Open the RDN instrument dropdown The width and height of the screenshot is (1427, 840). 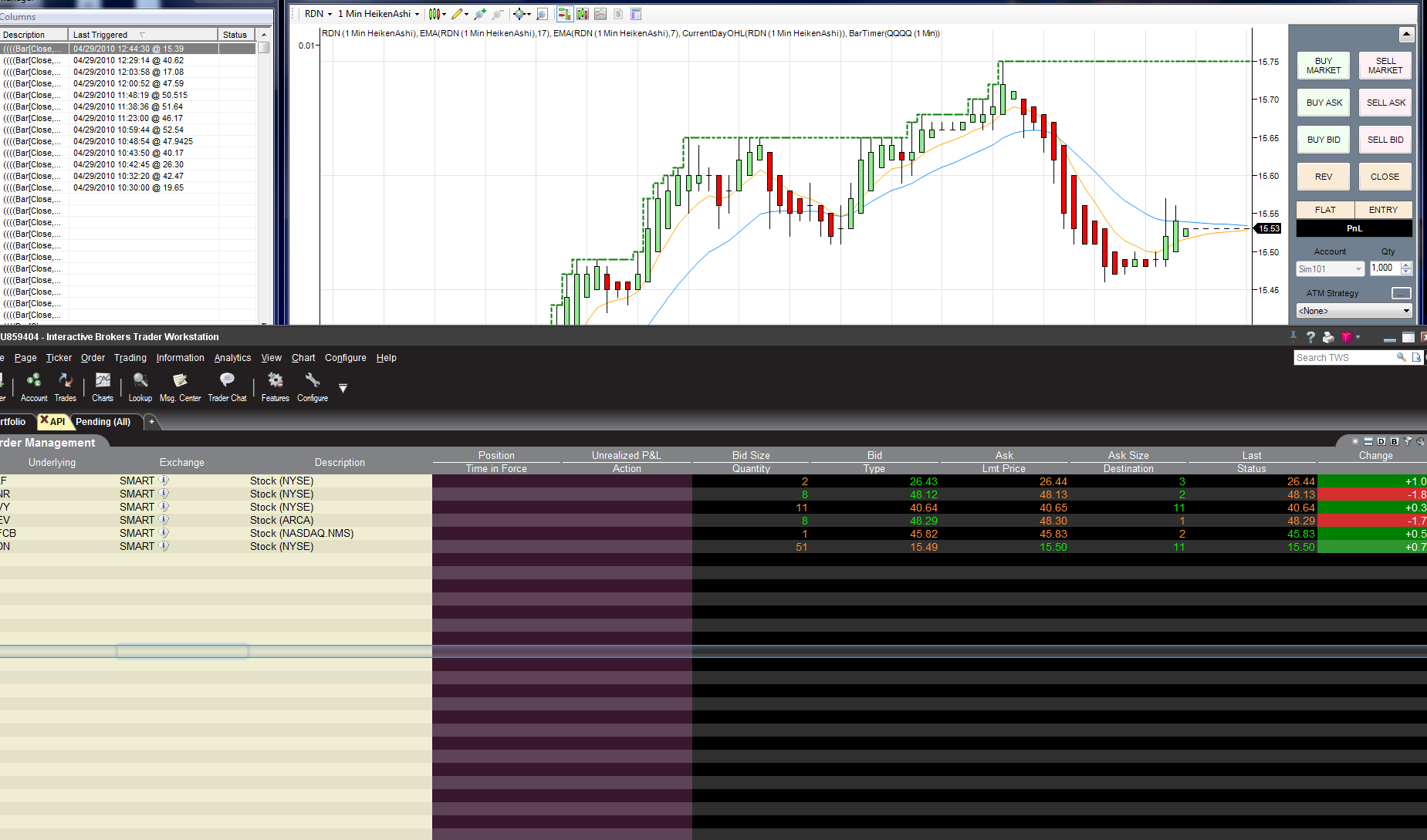tap(319, 14)
